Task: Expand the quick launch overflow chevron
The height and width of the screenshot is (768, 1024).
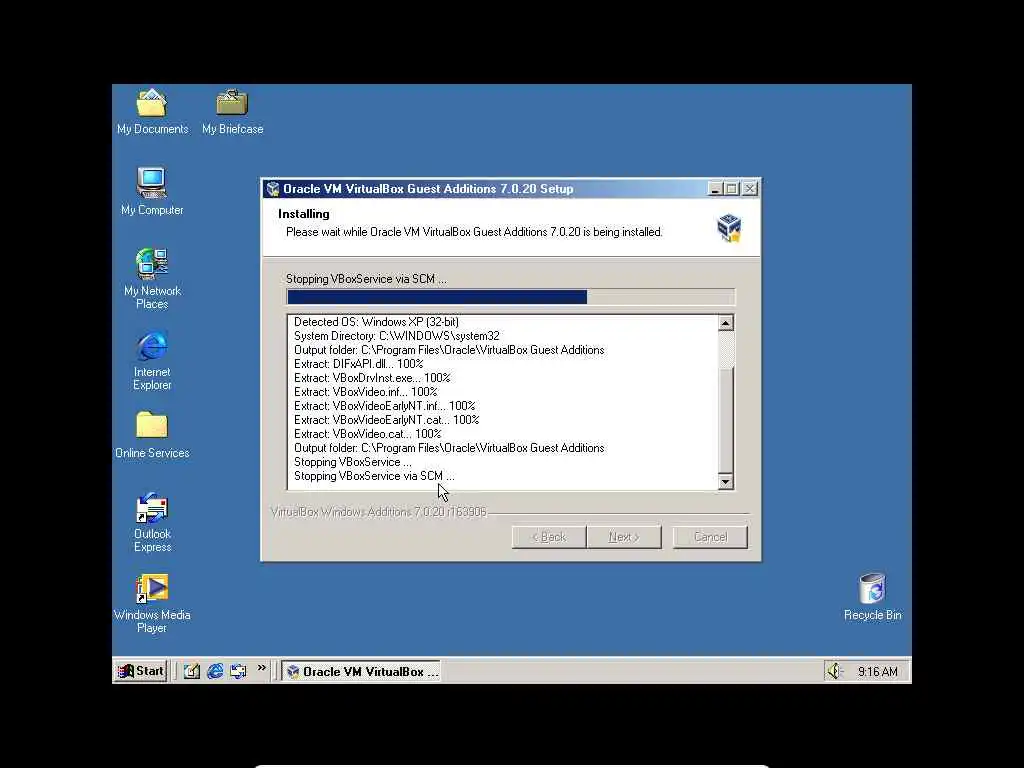Action: click(262, 667)
